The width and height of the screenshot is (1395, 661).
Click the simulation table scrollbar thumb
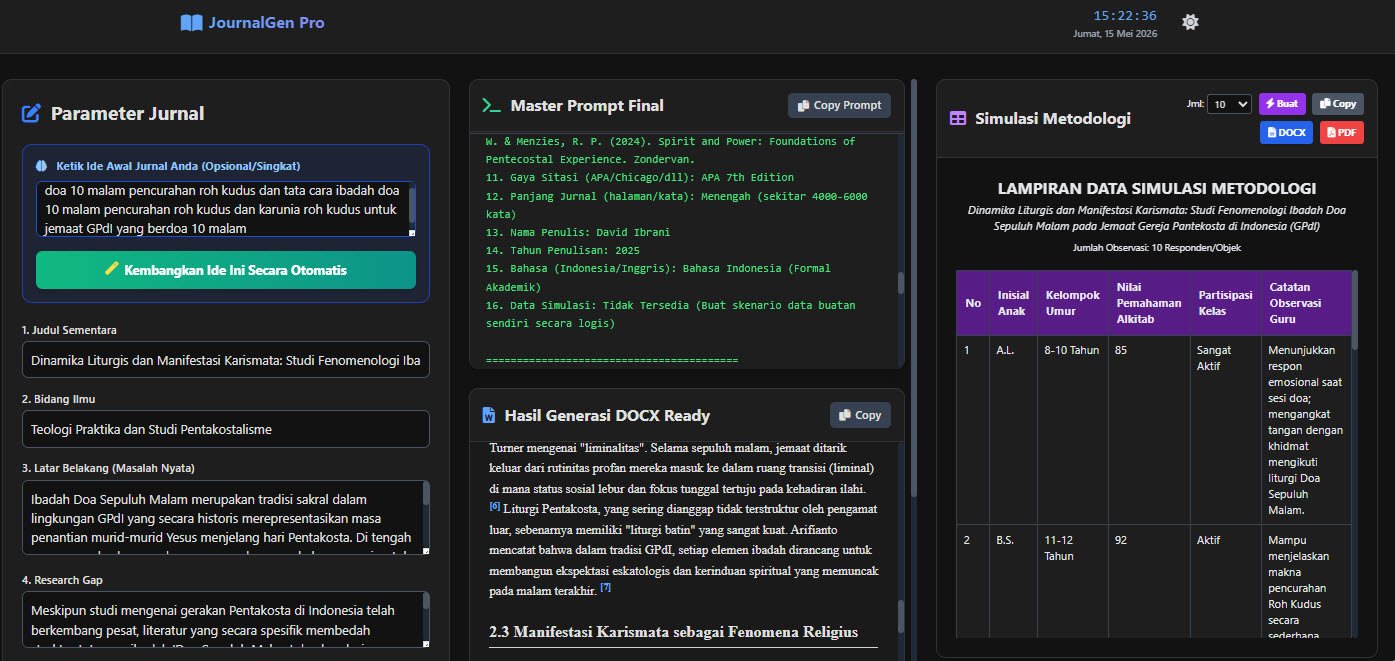pyautogui.click(x=1355, y=310)
